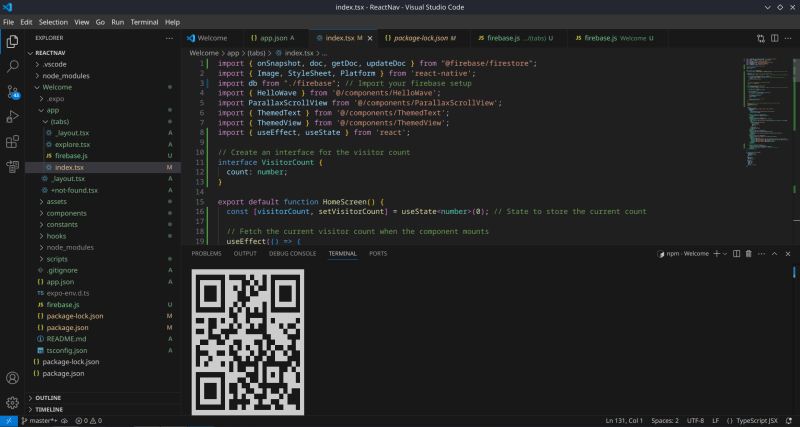The height and width of the screenshot is (427, 800).
Task: Switch to the app.json editor tab
Action: (x=275, y=38)
